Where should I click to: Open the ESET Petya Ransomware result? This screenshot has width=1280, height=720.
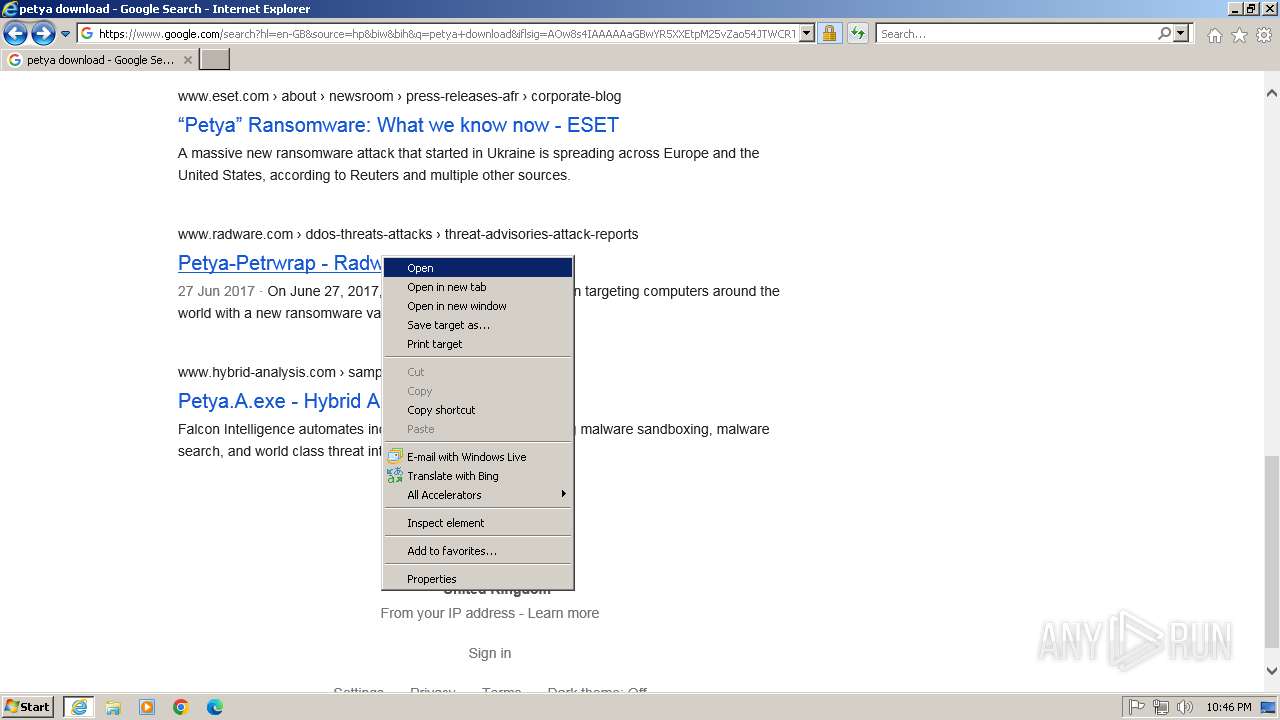pos(398,125)
